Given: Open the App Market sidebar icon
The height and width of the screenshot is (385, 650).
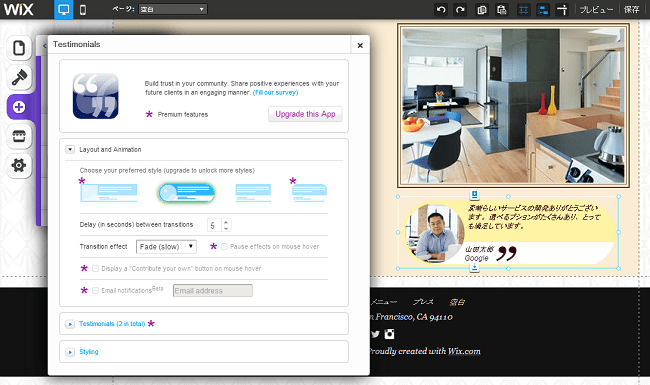Looking at the screenshot, I should coord(19,136).
